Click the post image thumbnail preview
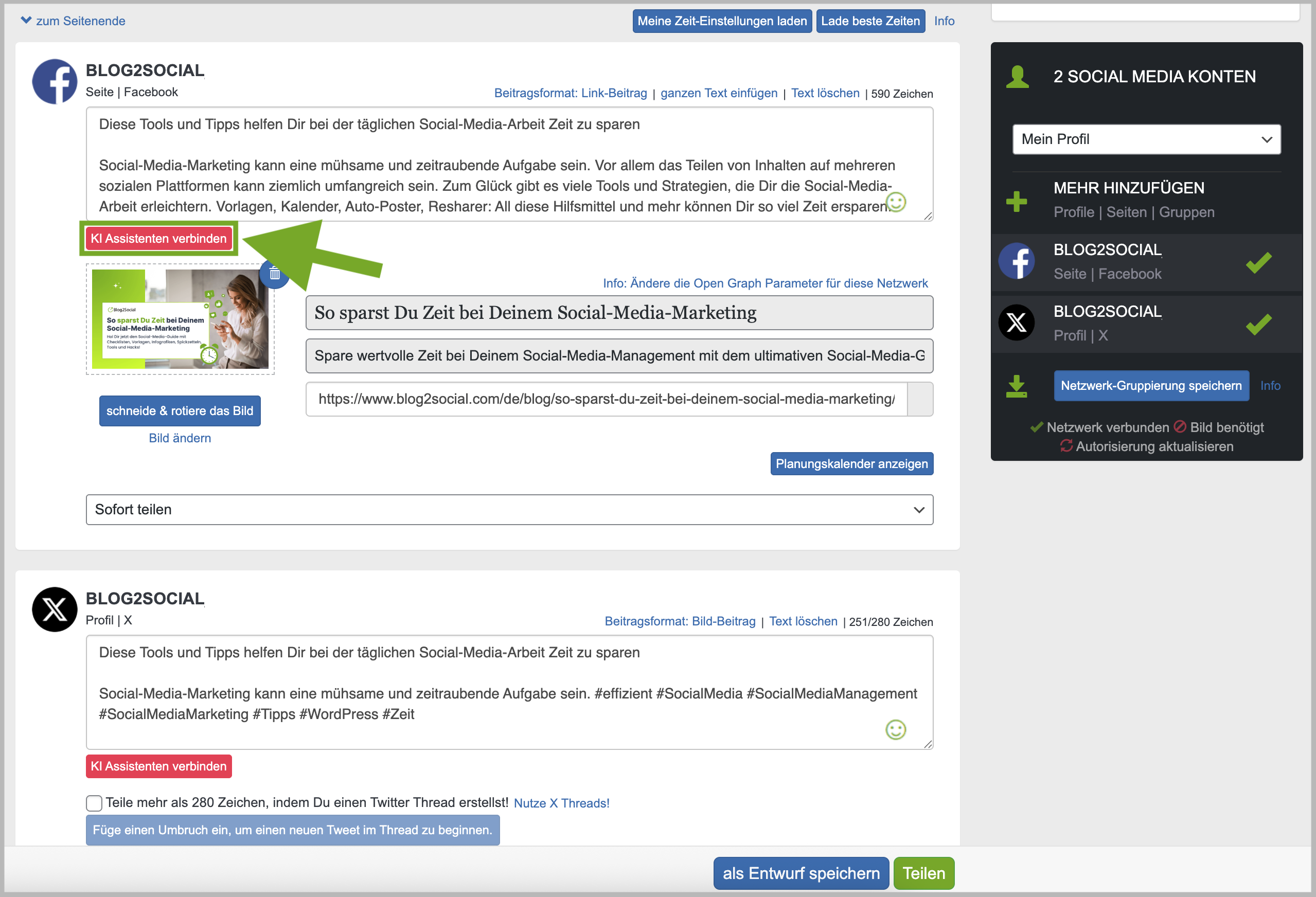Viewport: 1316px width, 897px height. [x=180, y=319]
